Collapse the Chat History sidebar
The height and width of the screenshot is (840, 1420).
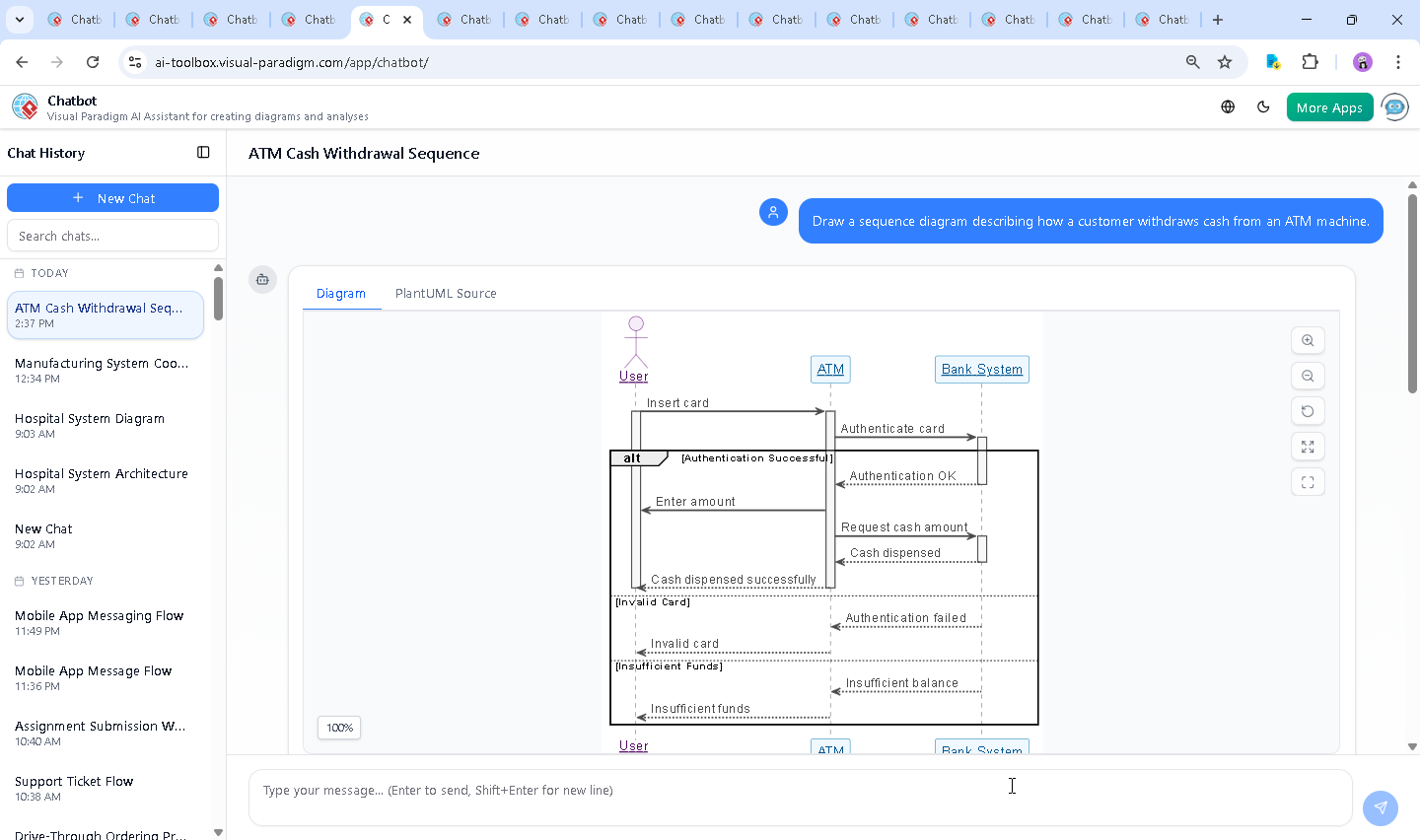point(203,152)
